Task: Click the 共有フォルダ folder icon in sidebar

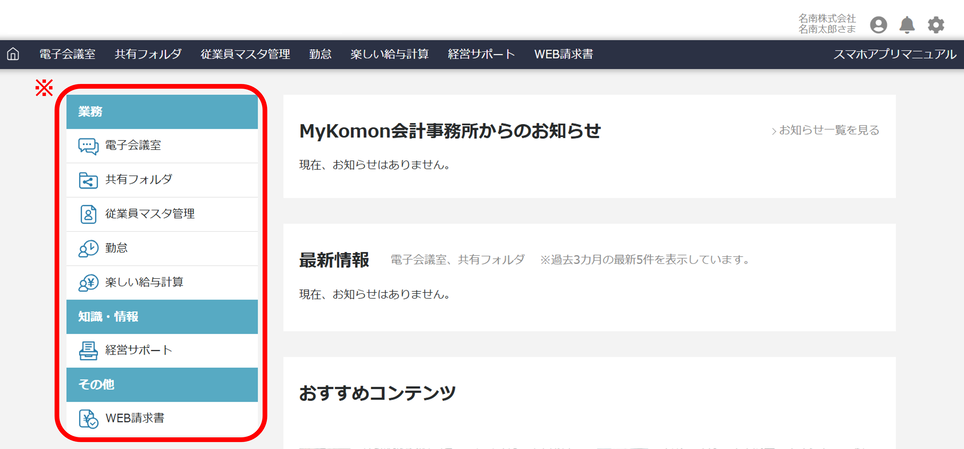Action: (88, 180)
